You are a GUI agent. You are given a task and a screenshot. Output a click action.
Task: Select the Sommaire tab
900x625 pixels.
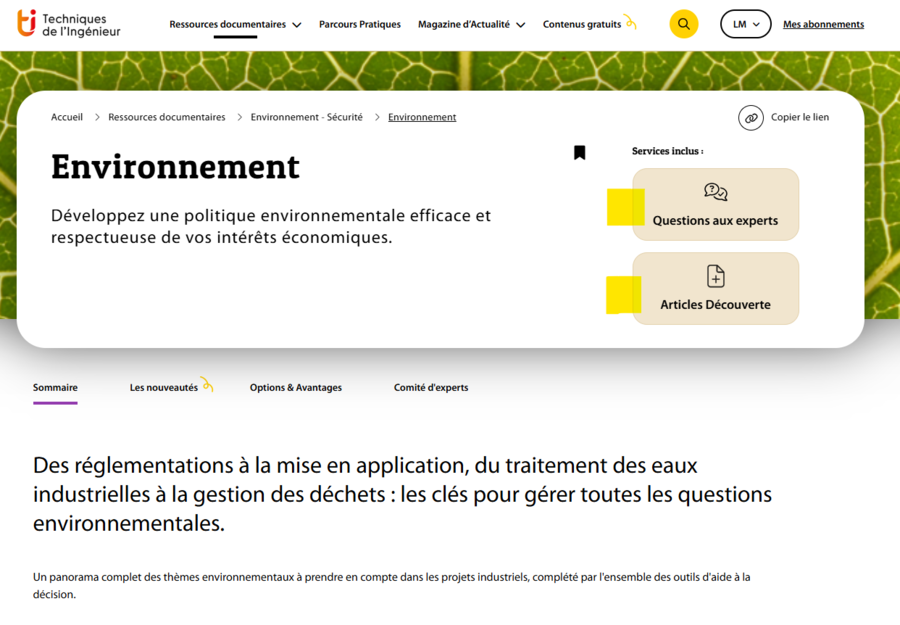pyautogui.click(x=55, y=388)
